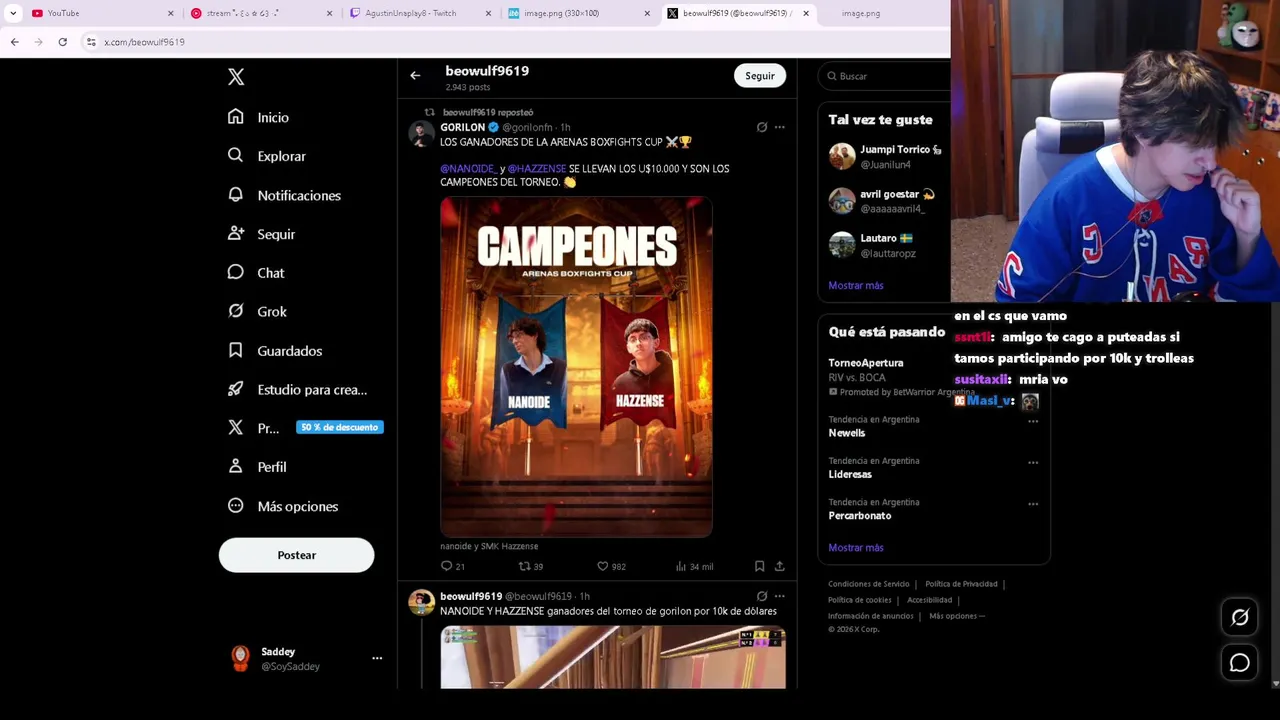Screen dimensions: 1280x720
Task: Show more trends link
Action: [x=856, y=548]
